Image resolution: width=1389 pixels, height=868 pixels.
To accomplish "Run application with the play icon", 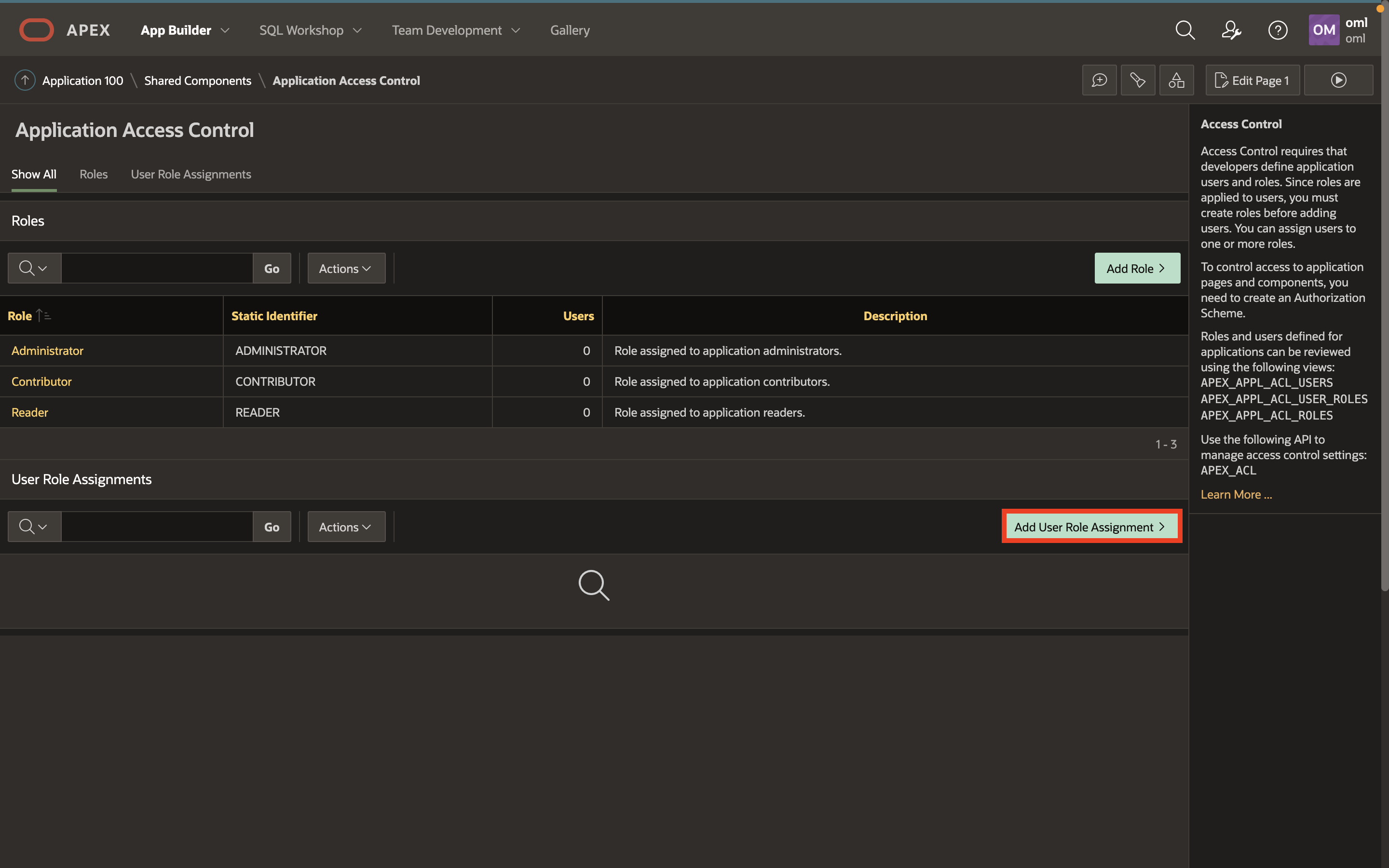I will (x=1338, y=81).
